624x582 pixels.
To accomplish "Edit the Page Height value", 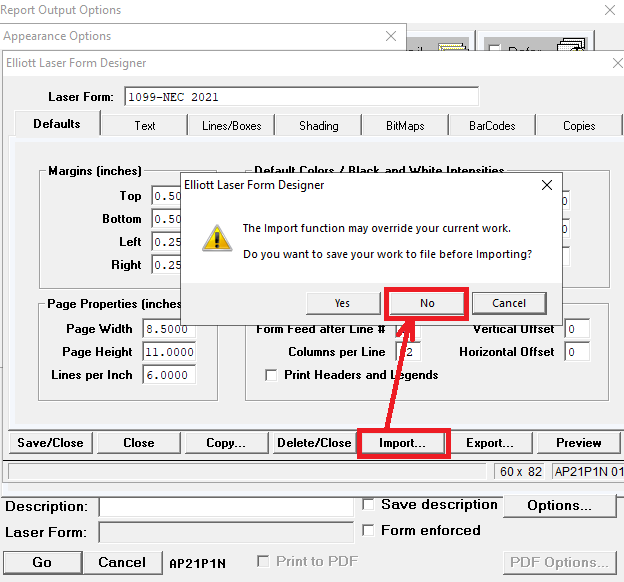I will tap(170, 352).
